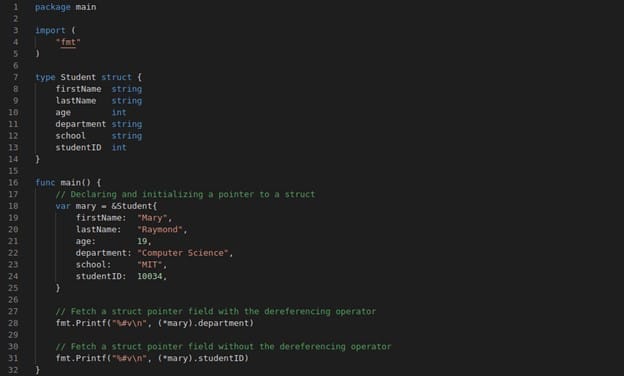624x376 pixels.
Task: Click the "Mary" string value
Action: 152,218
